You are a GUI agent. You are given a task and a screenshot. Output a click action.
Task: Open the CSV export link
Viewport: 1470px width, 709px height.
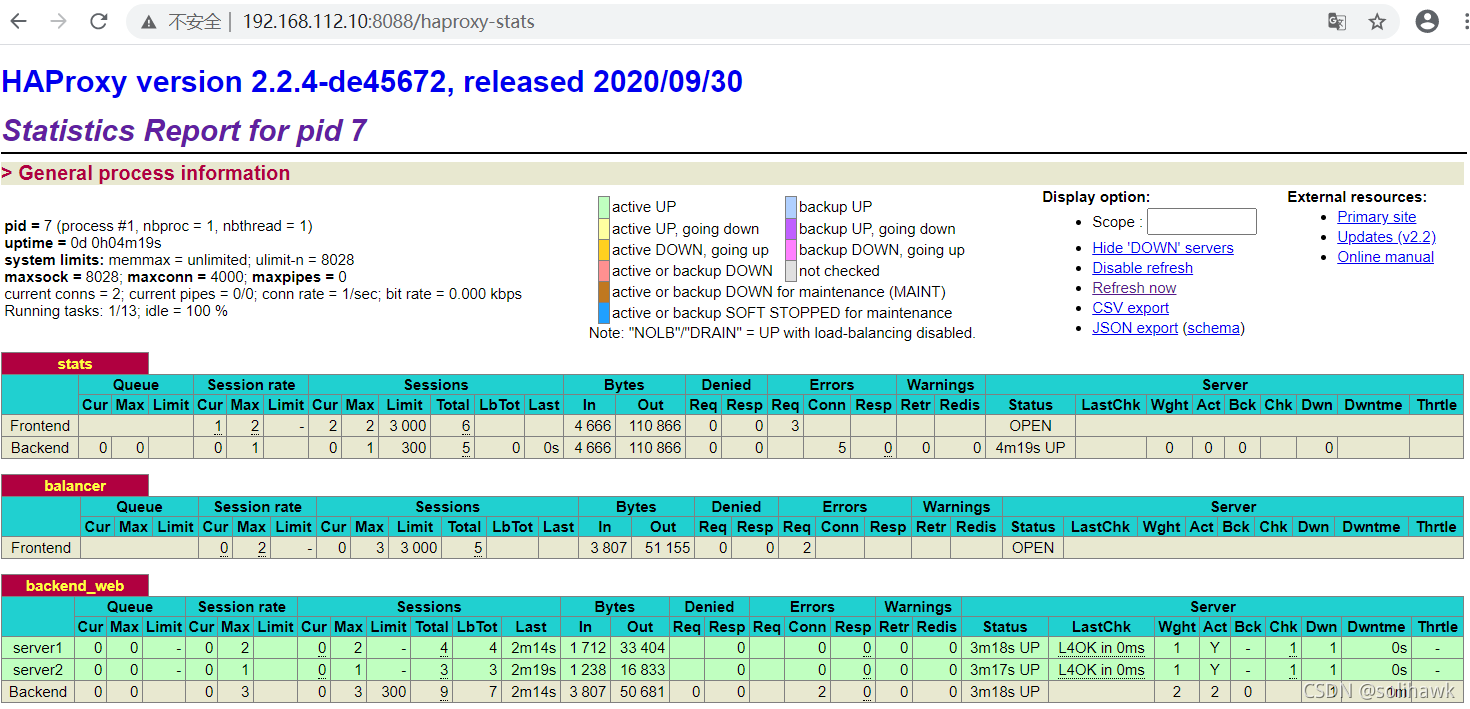click(x=1130, y=308)
